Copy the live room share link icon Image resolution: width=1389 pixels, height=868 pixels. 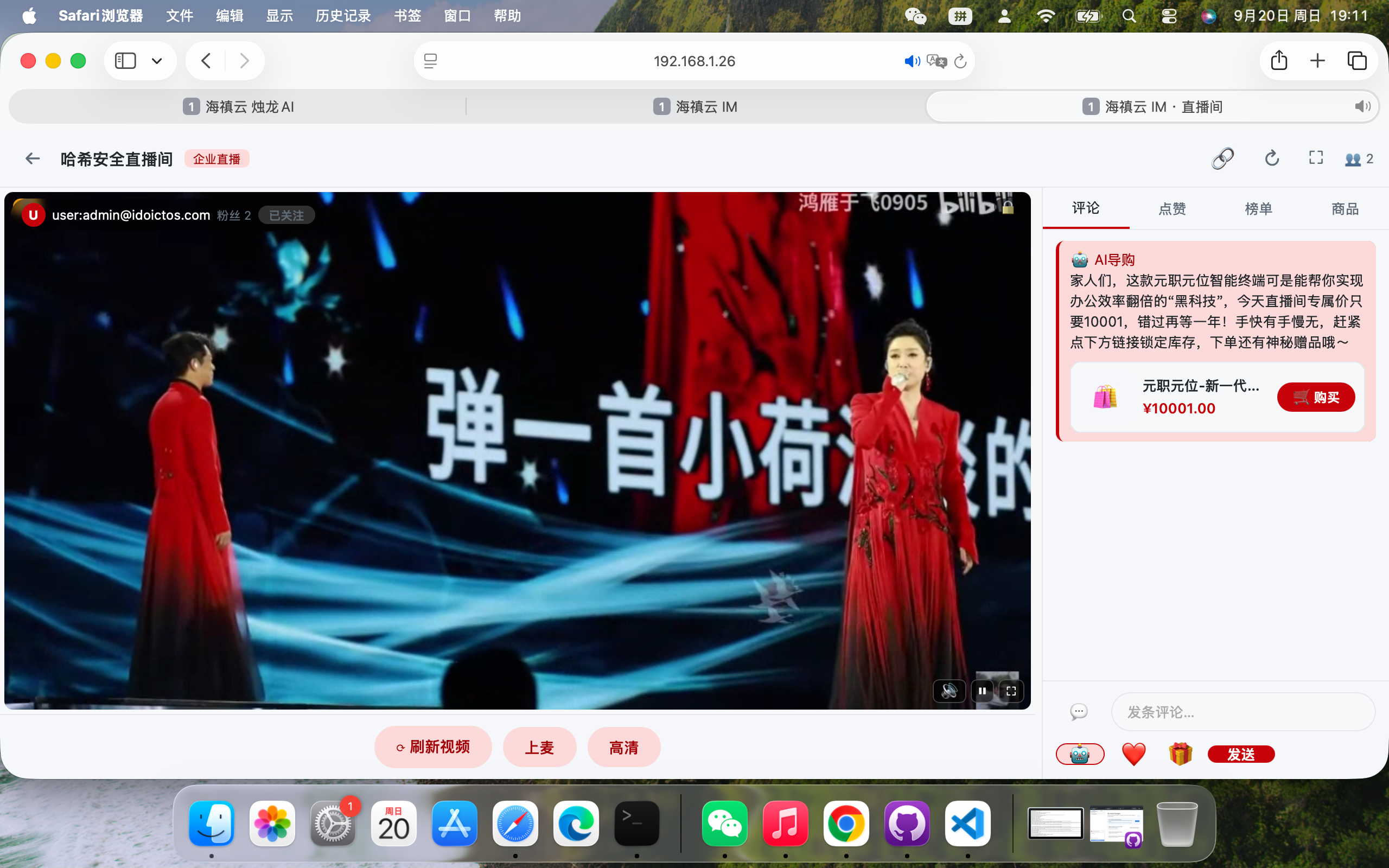pyautogui.click(x=1222, y=158)
